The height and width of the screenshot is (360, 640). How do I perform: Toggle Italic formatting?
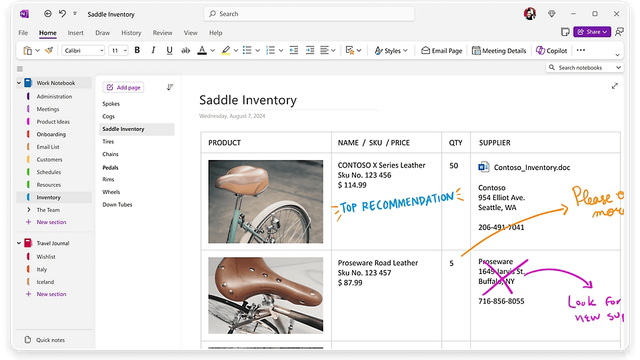(153, 50)
